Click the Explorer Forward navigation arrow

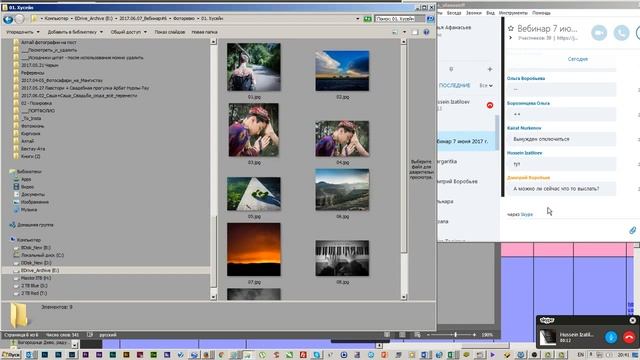click(x=20, y=19)
